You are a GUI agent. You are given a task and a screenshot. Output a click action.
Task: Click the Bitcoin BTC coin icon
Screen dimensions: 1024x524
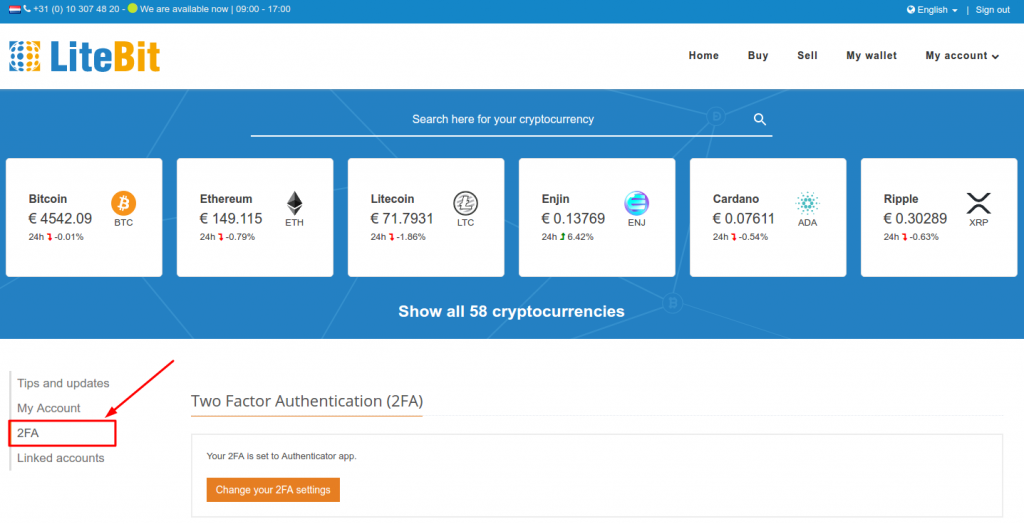tap(123, 203)
